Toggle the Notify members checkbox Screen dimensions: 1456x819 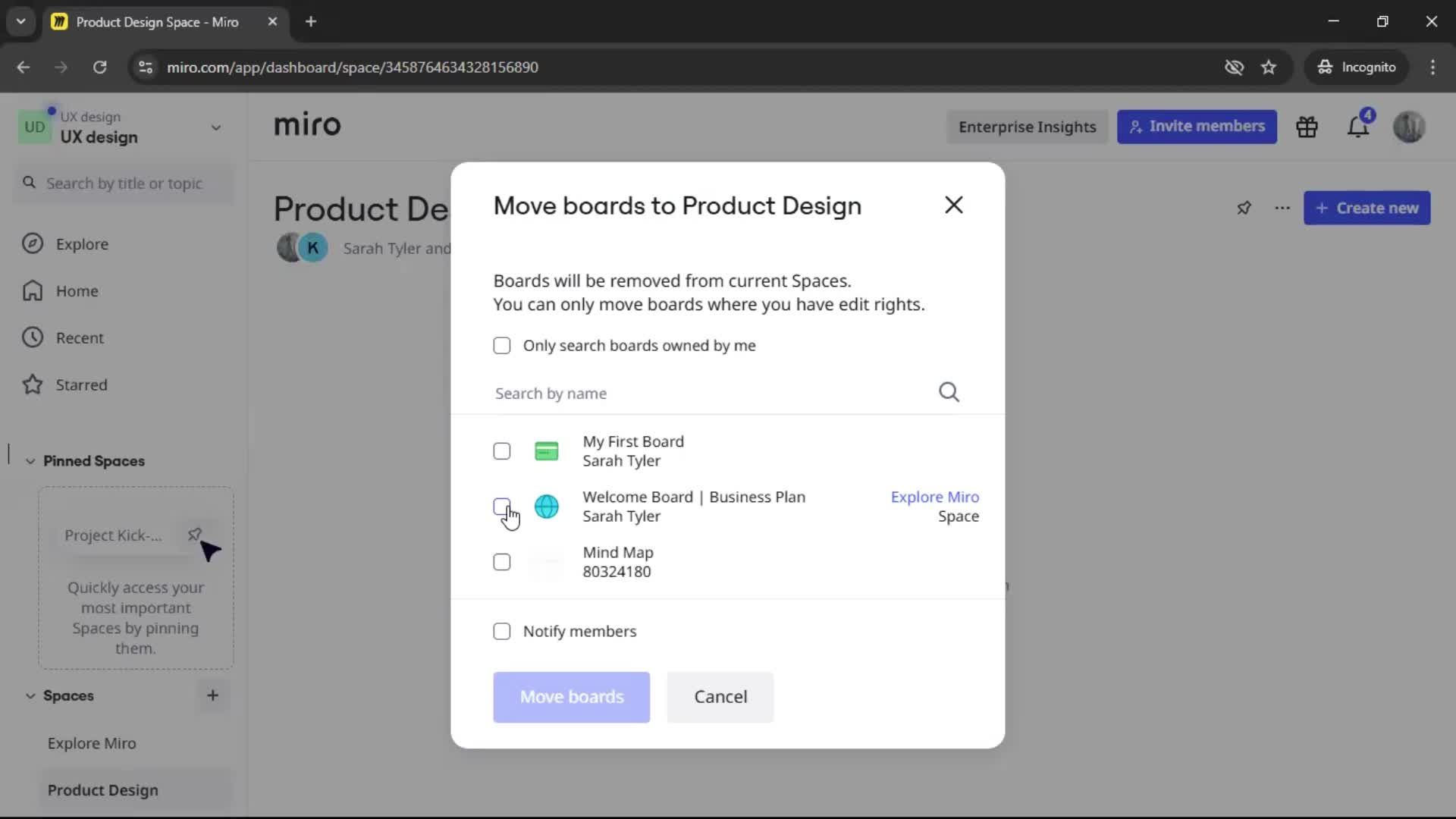point(501,632)
